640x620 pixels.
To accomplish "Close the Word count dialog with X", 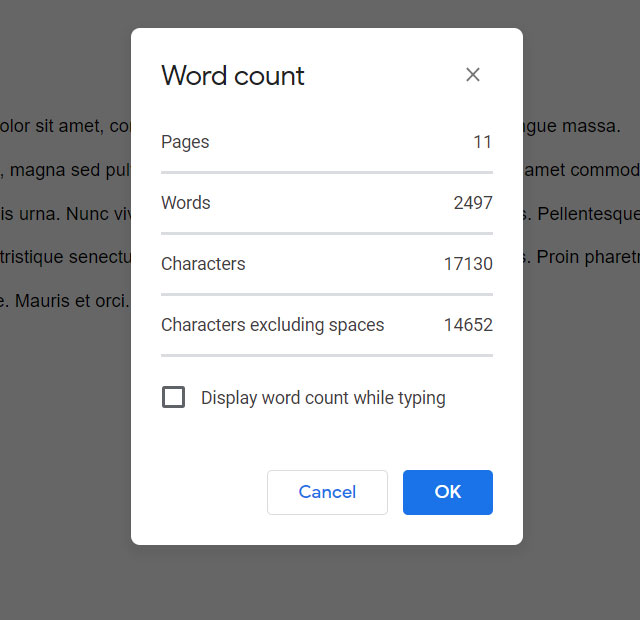I will click(473, 75).
